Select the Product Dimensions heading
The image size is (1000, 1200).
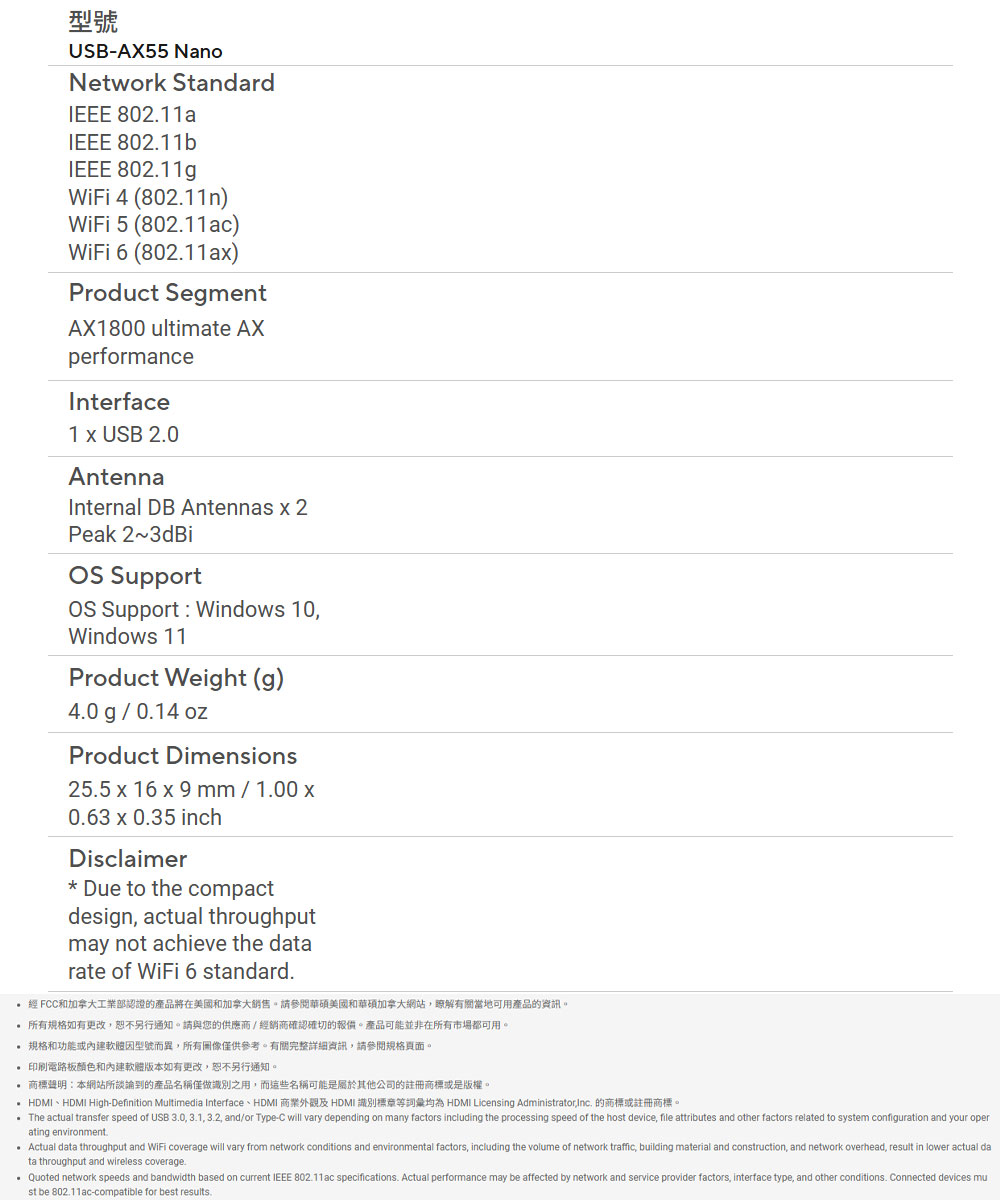183,756
